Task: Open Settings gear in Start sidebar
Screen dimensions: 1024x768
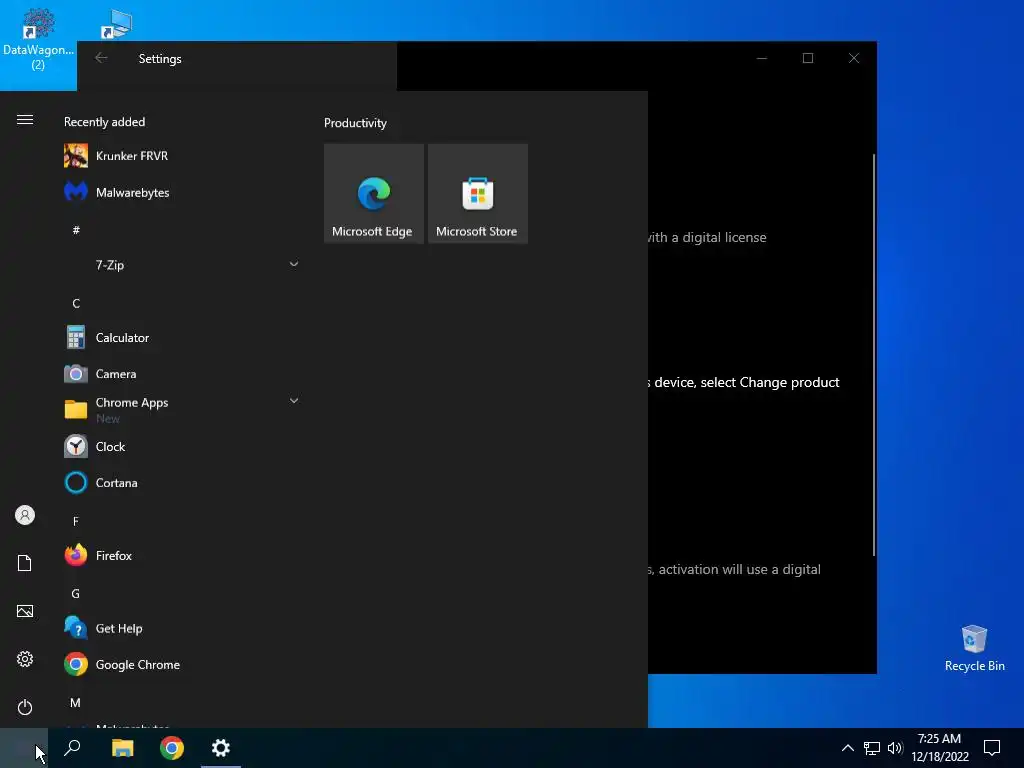Action: pos(25,659)
